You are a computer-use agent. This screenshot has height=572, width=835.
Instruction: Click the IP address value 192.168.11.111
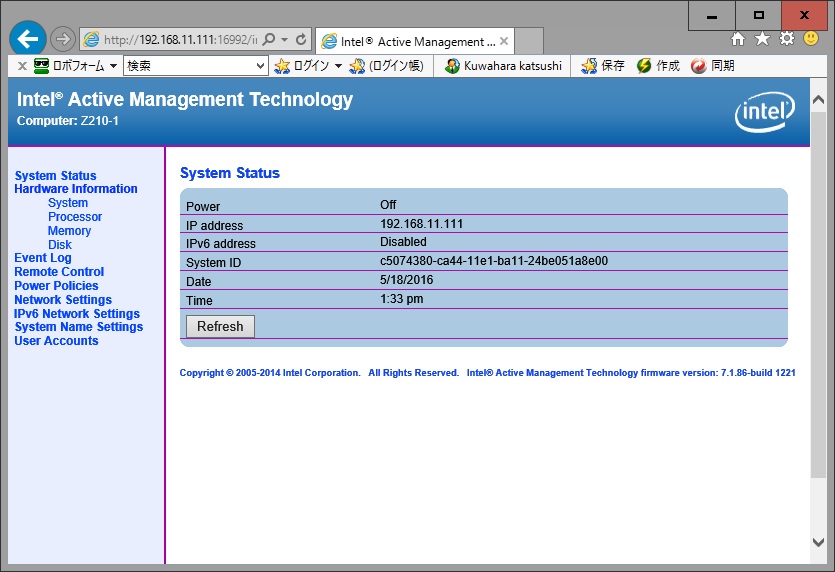[x=421, y=224]
